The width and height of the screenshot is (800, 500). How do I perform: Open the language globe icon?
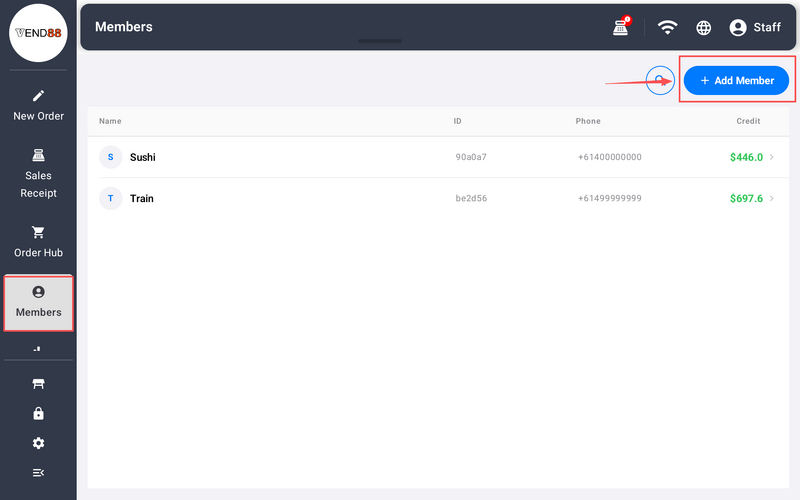click(704, 28)
